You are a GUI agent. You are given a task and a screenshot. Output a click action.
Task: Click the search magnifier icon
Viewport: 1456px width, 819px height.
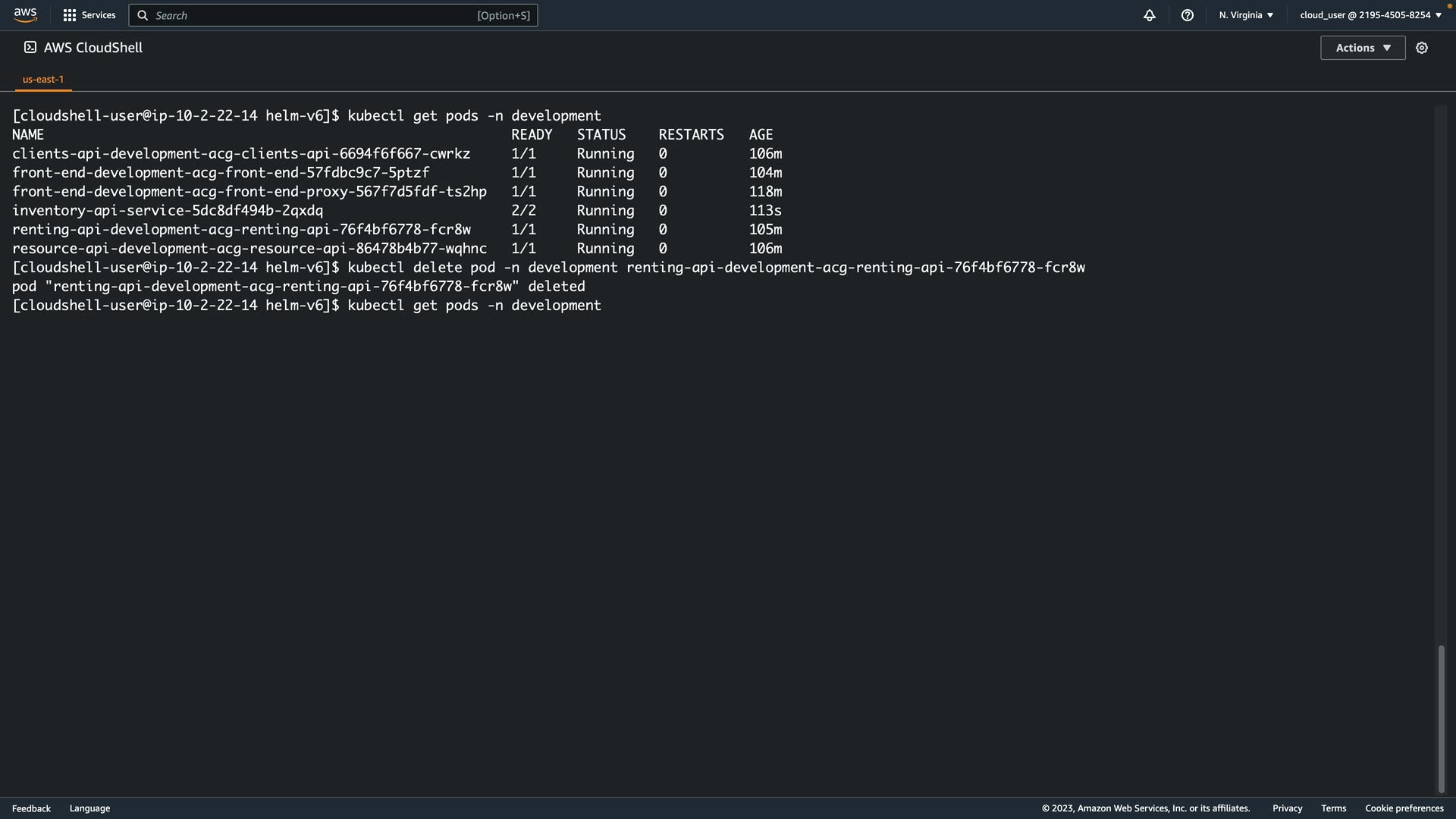(143, 15)
